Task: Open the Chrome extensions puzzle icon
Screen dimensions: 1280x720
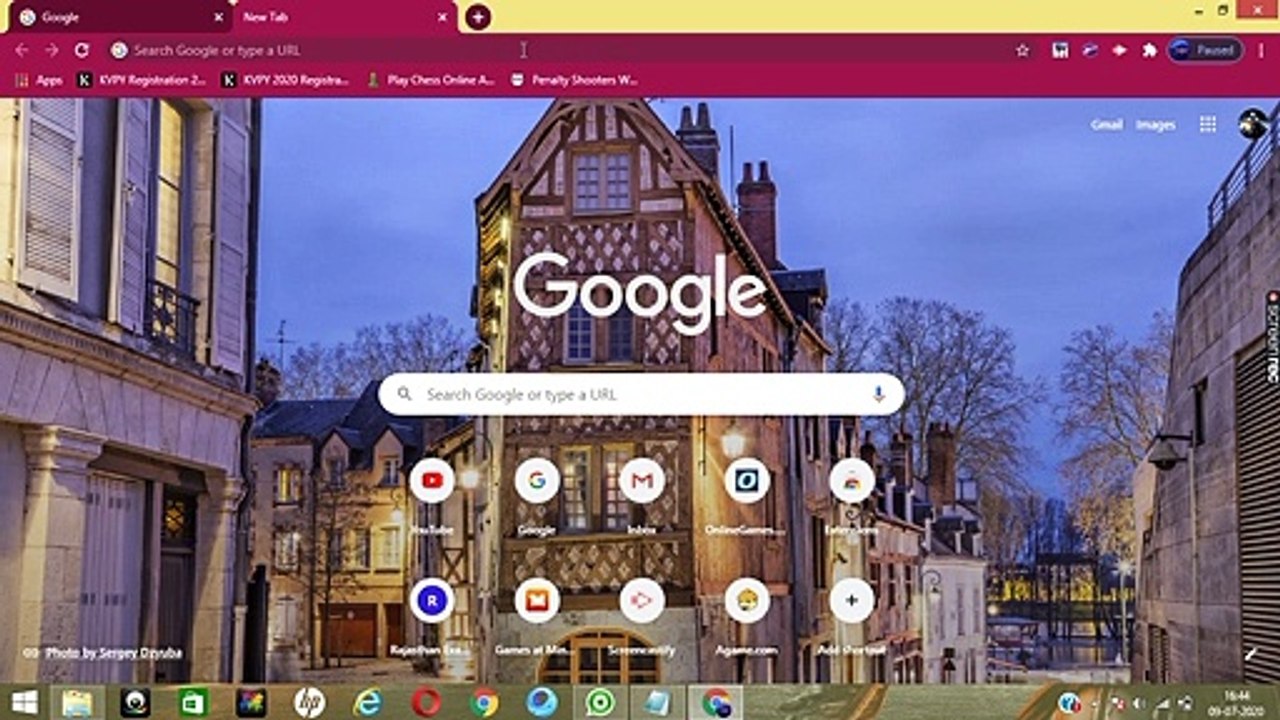Action: coord(1149,50)
